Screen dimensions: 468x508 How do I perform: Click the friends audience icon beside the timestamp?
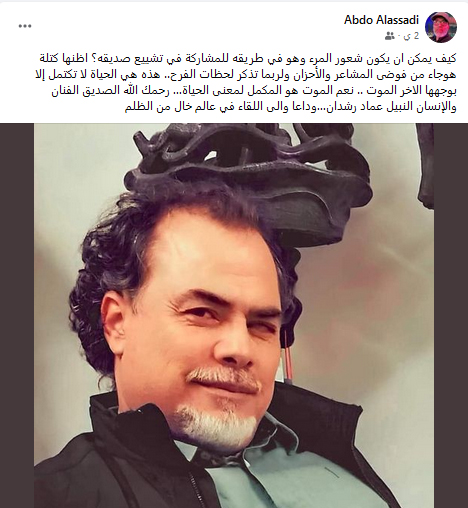(390, 36)
